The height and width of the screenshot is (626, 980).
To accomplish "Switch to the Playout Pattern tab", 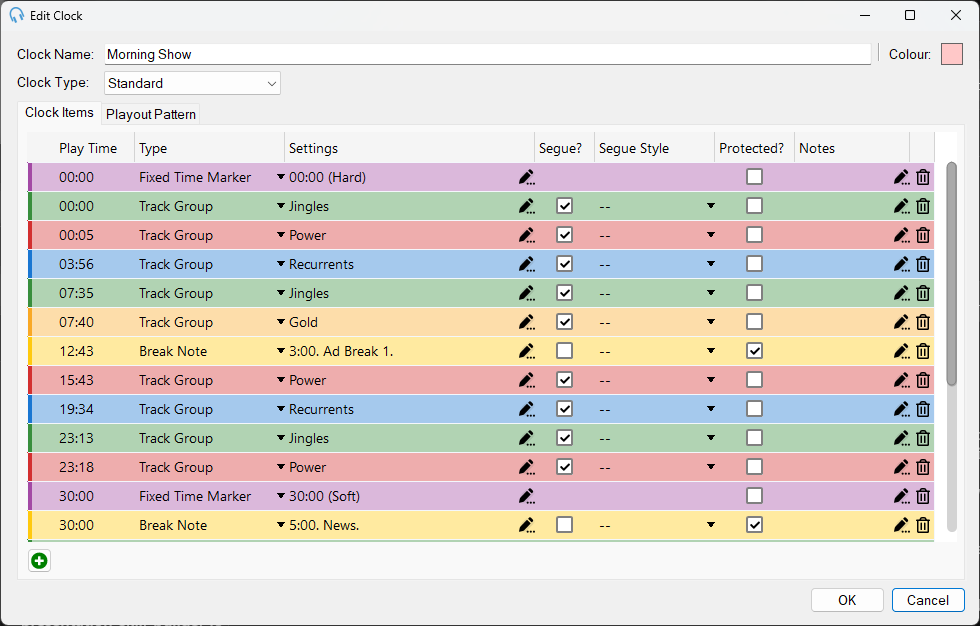I will (151, 114).
